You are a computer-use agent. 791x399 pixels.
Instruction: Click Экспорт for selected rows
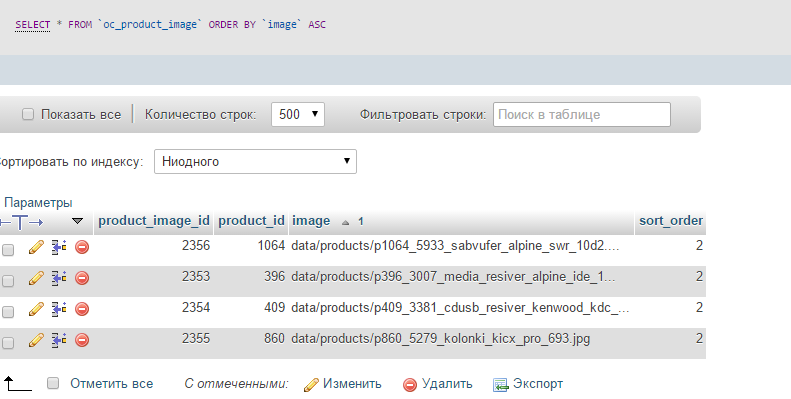tap(538, 384)
